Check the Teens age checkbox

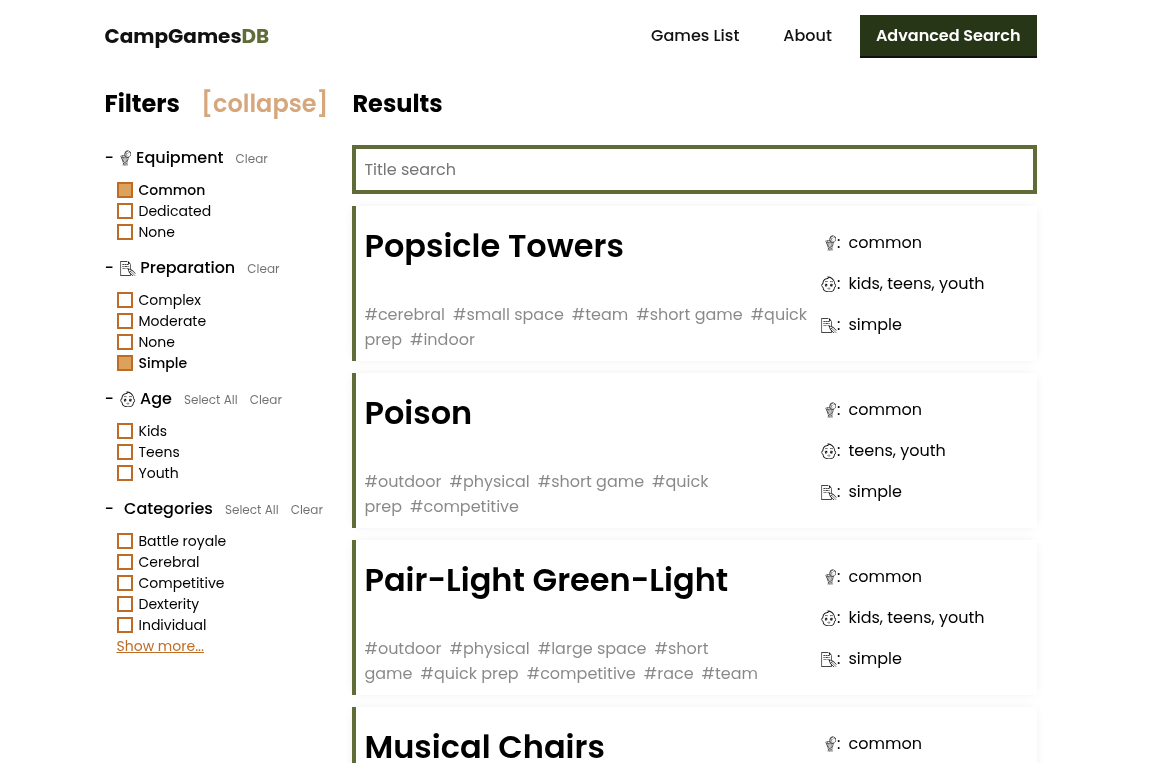click(x=125, y=452)
